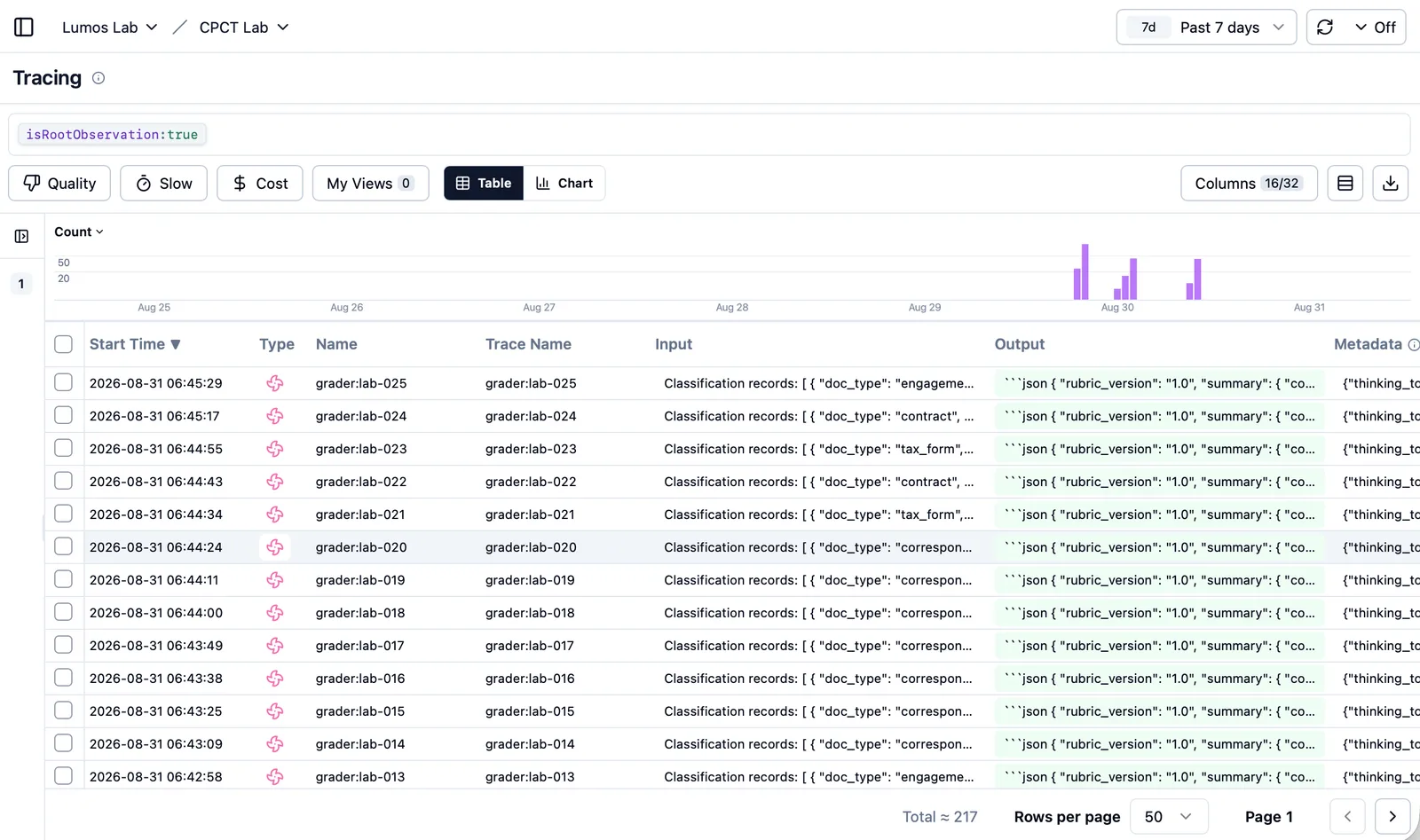Viewport: 1420px width, 840px height.
Task: Switch to the Chart view tab
Action: click(564, 184)
